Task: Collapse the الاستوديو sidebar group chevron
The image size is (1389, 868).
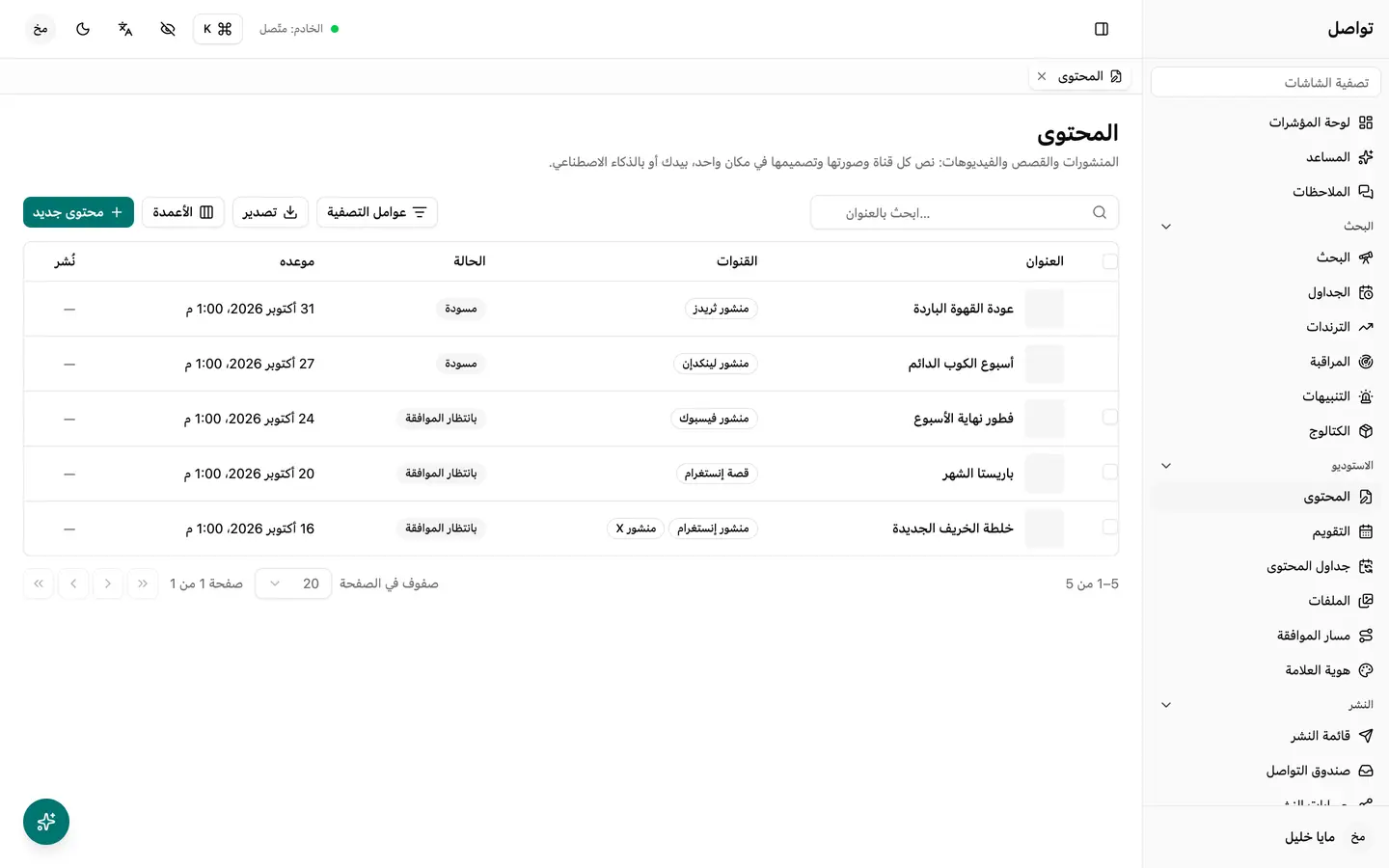Action: click(1166, 466)
